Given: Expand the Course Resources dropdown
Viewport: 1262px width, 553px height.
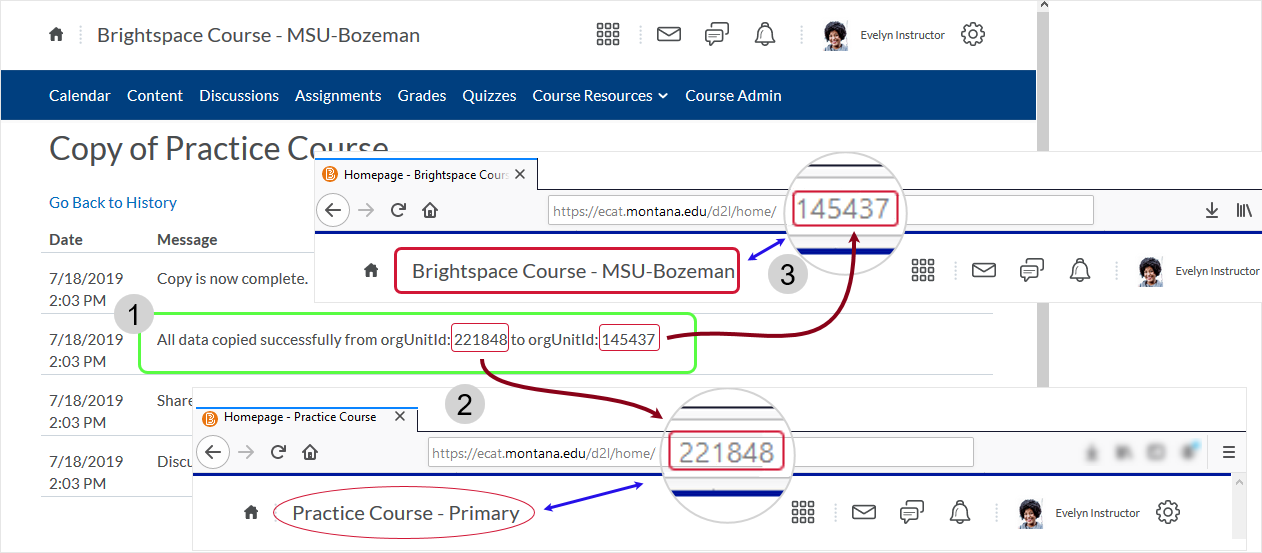Looking at the screenshot, I should pyautogui.click(x=600, y=96).
